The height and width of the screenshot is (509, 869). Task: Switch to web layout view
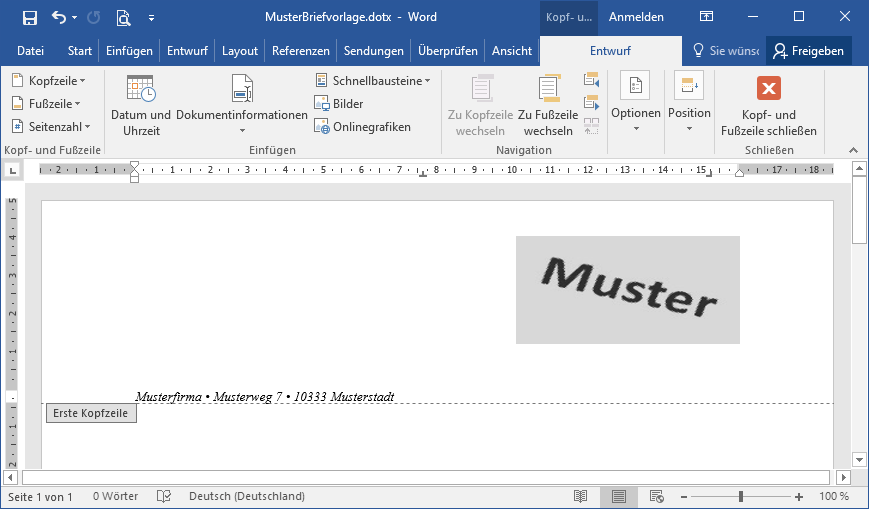coord(657,496)
